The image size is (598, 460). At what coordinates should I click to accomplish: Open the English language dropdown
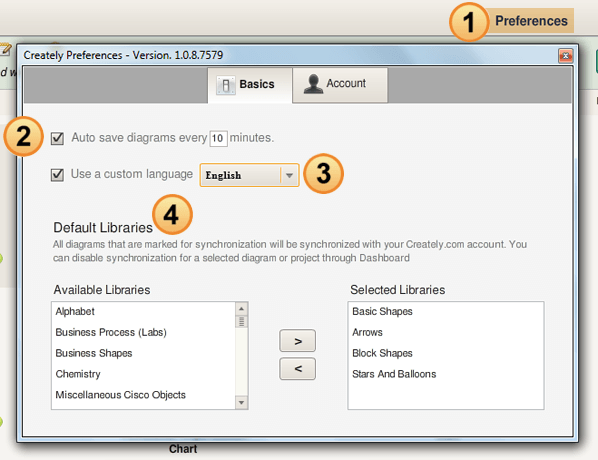click(x=249, y=175)
